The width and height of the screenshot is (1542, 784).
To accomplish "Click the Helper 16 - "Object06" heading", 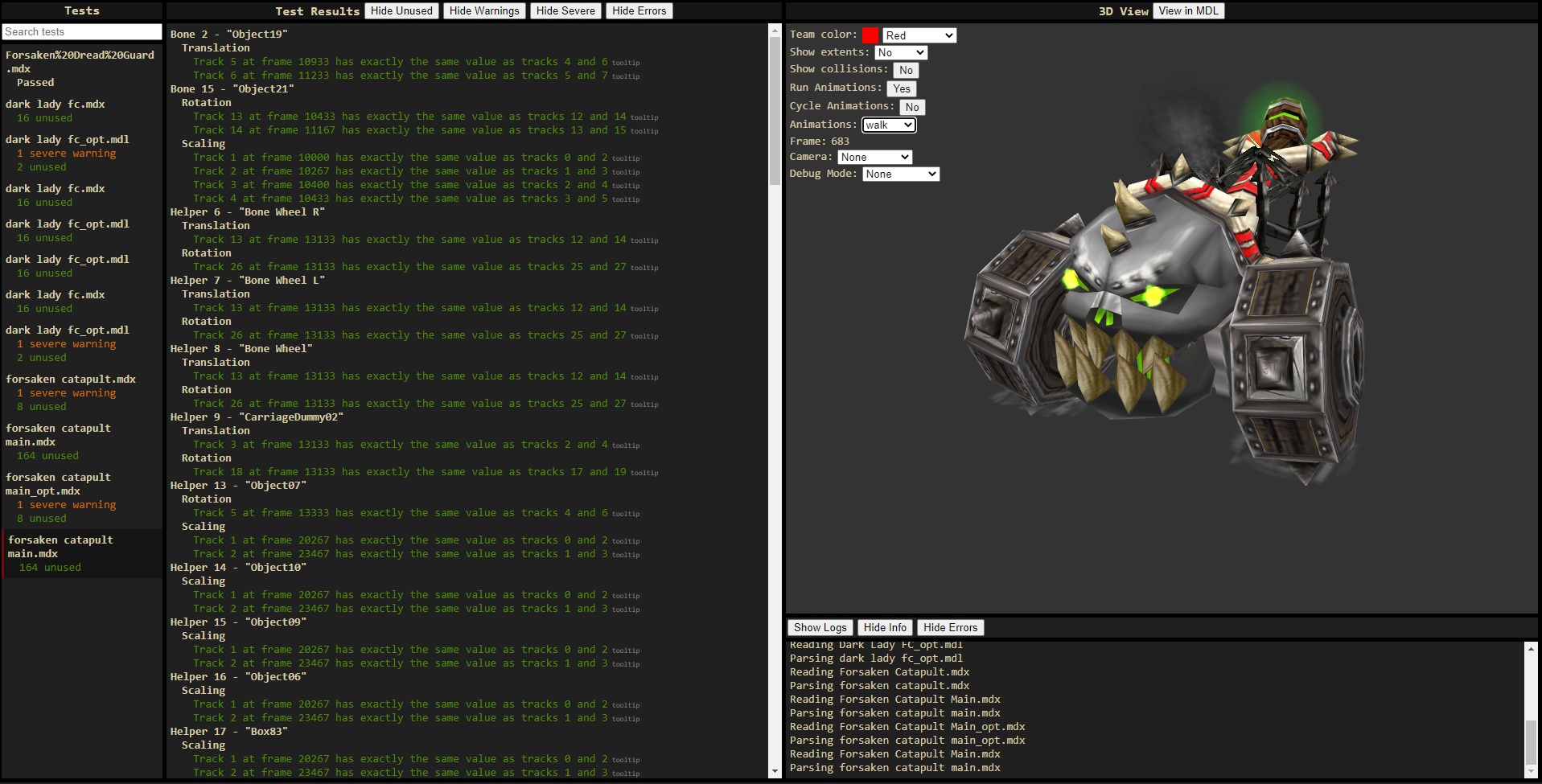I will tap(238, 677).
